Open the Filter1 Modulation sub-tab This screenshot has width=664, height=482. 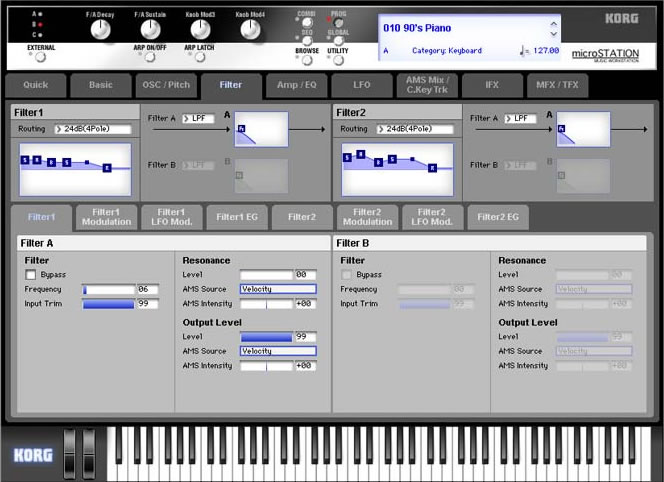[x=106, y=217]
